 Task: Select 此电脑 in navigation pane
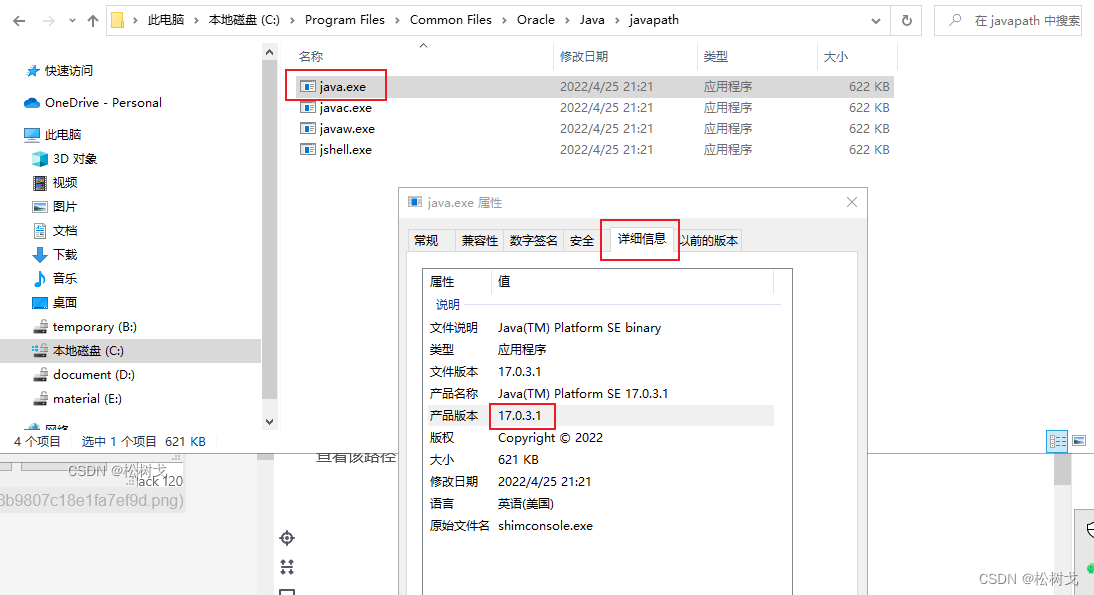pyautogui.click(x=63, y=135)
